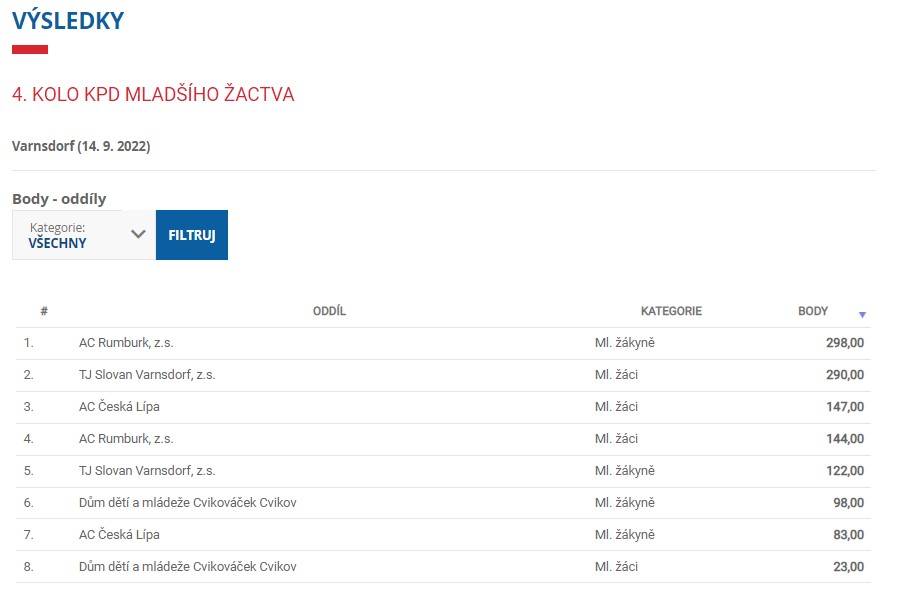Select TJ Slovan Varnsdorf, z.s. in row 2
This screenshot has width=897, height=600.
(x=147, y=375)
